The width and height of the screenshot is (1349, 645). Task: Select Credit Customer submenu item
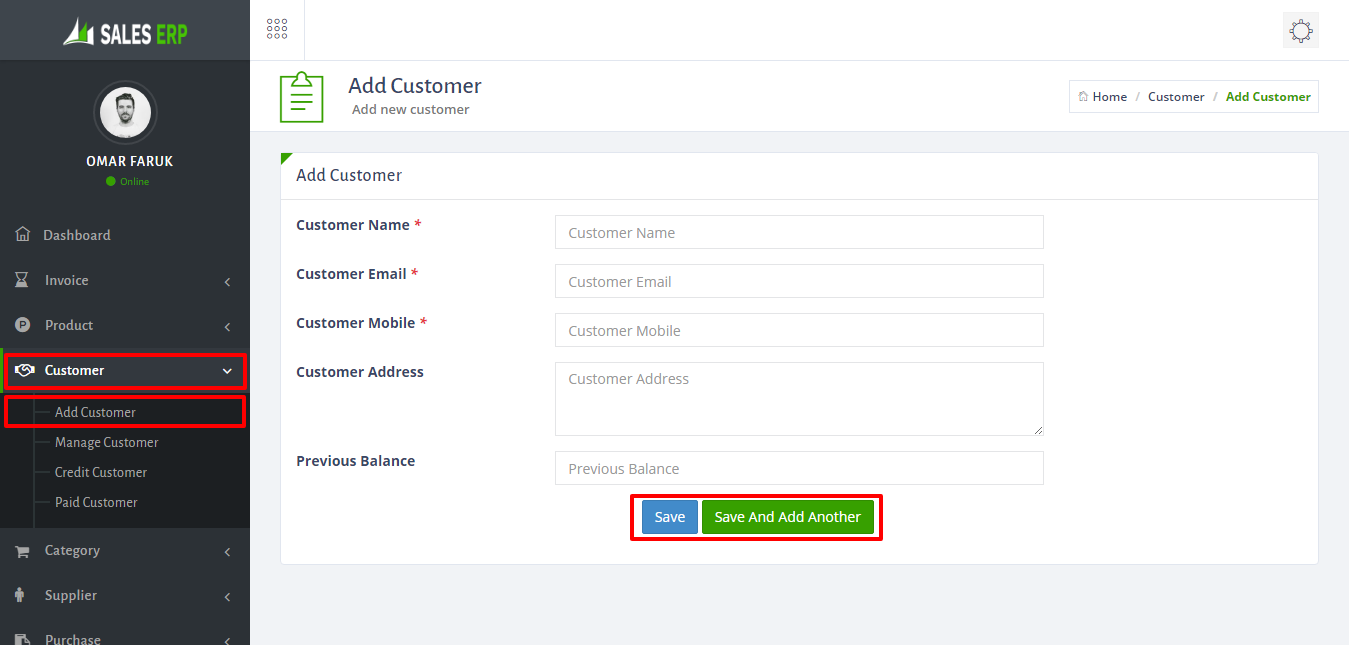(101, 472)
